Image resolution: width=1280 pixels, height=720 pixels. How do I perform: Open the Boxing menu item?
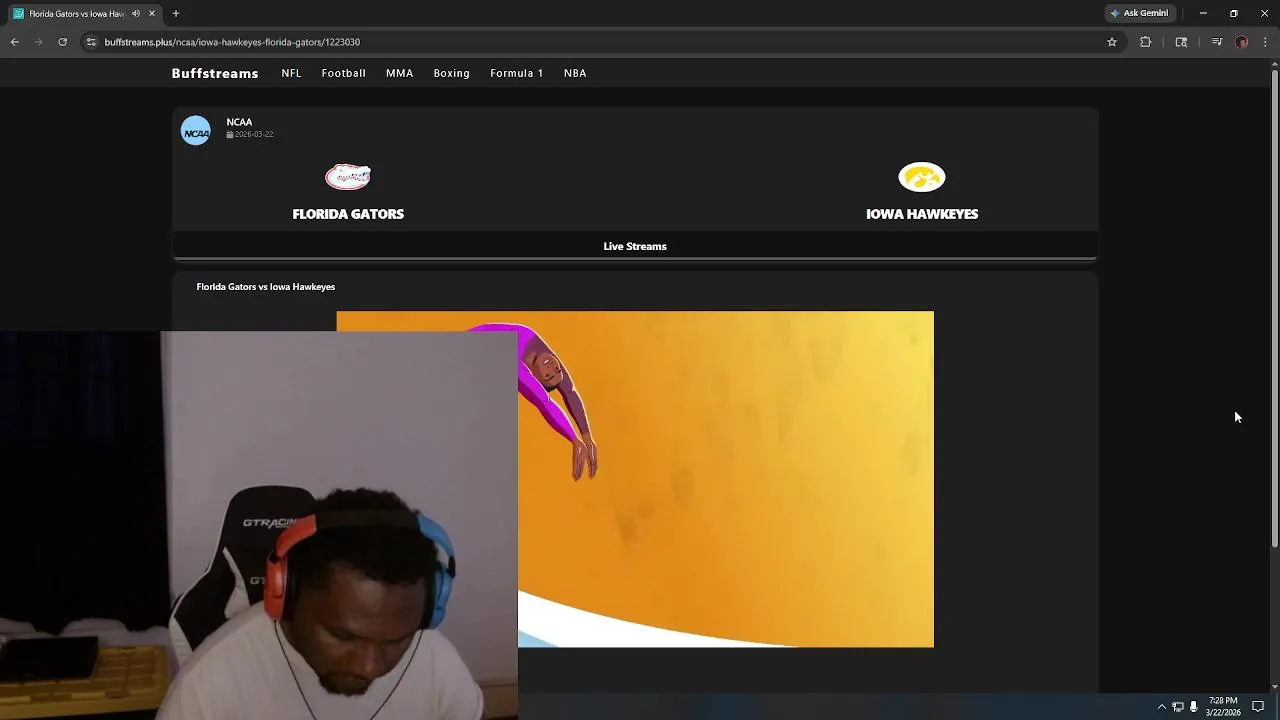[x=452, y=73]
